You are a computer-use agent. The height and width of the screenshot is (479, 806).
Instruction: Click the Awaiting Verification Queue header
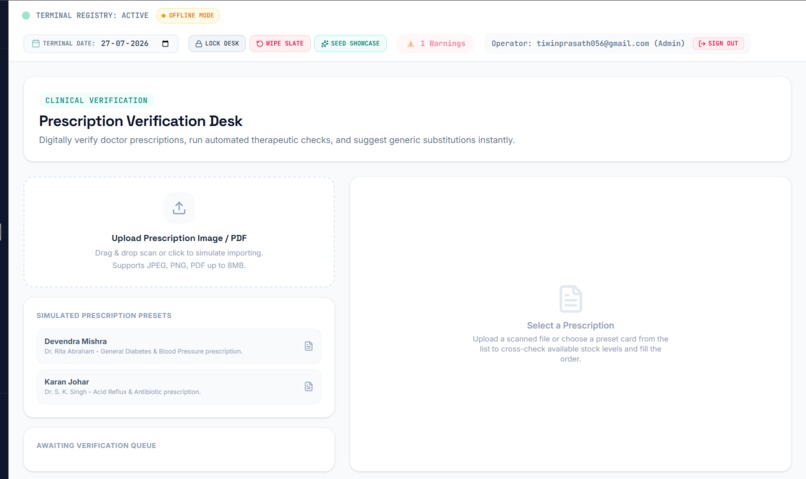(96, 446)
